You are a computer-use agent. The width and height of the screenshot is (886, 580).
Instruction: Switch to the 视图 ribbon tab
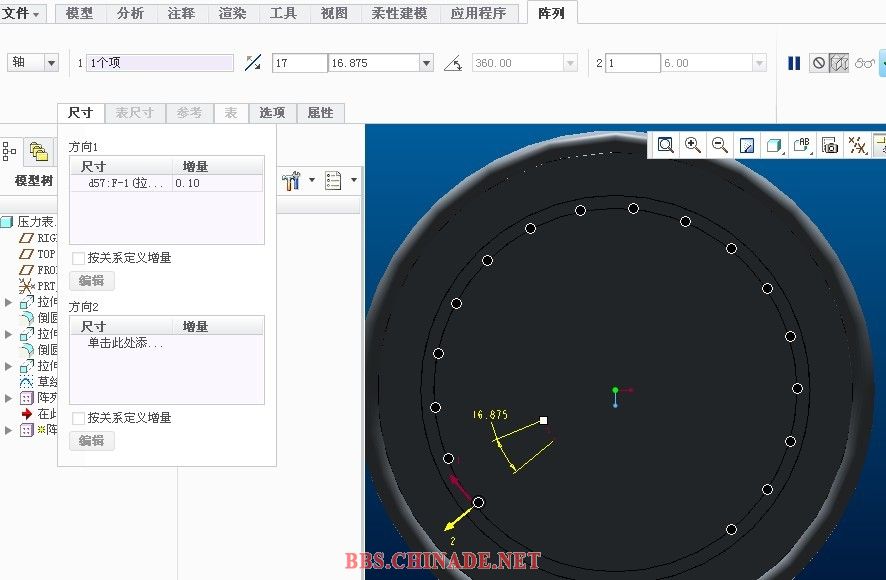pos(334,13)
